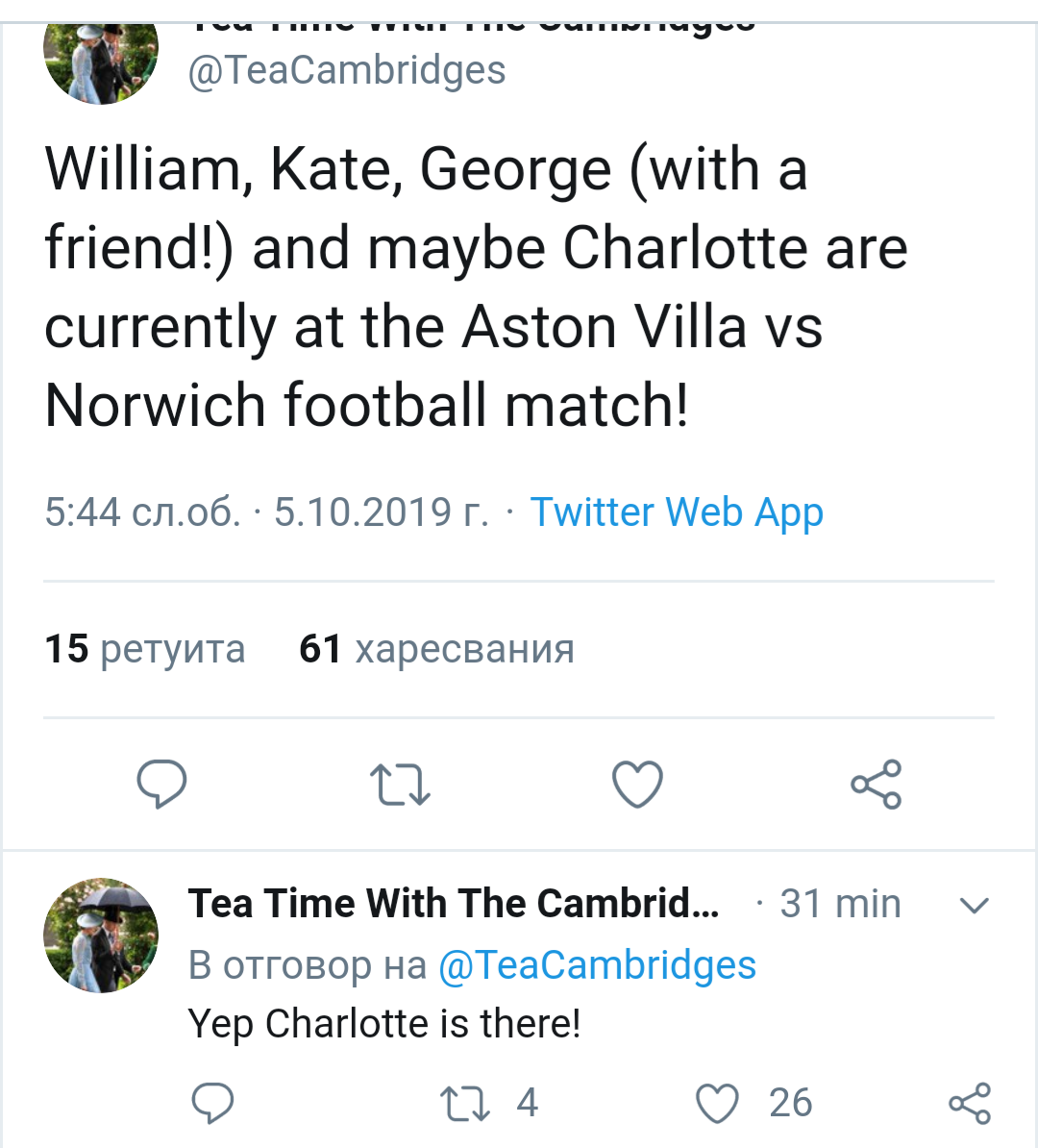Open the reply author's avatar picture
This screenshot has height=1148, width=1038.
pos(101,935)
